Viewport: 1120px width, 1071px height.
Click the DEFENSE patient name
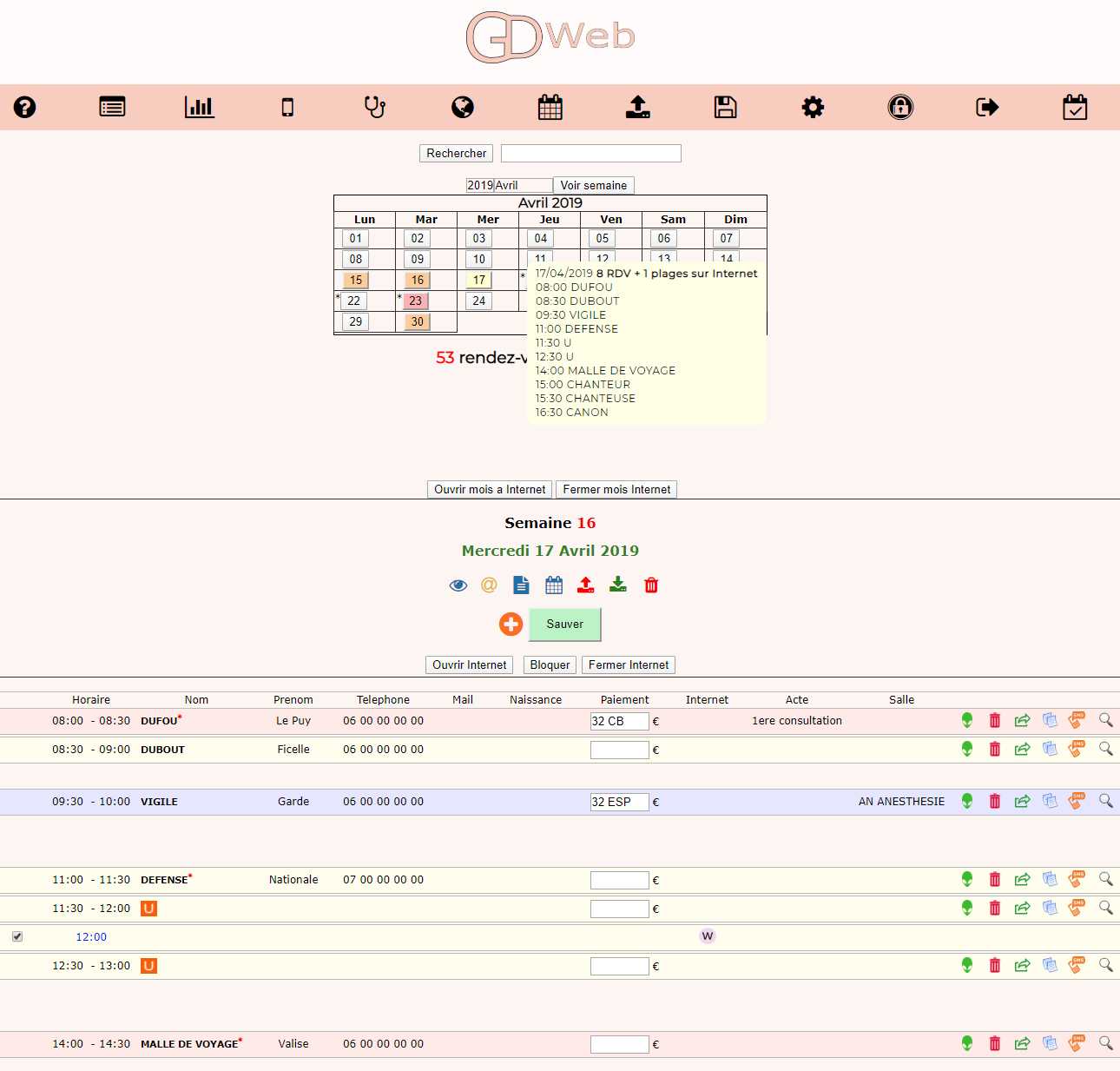pyautogui.click(x=164, y=880)
